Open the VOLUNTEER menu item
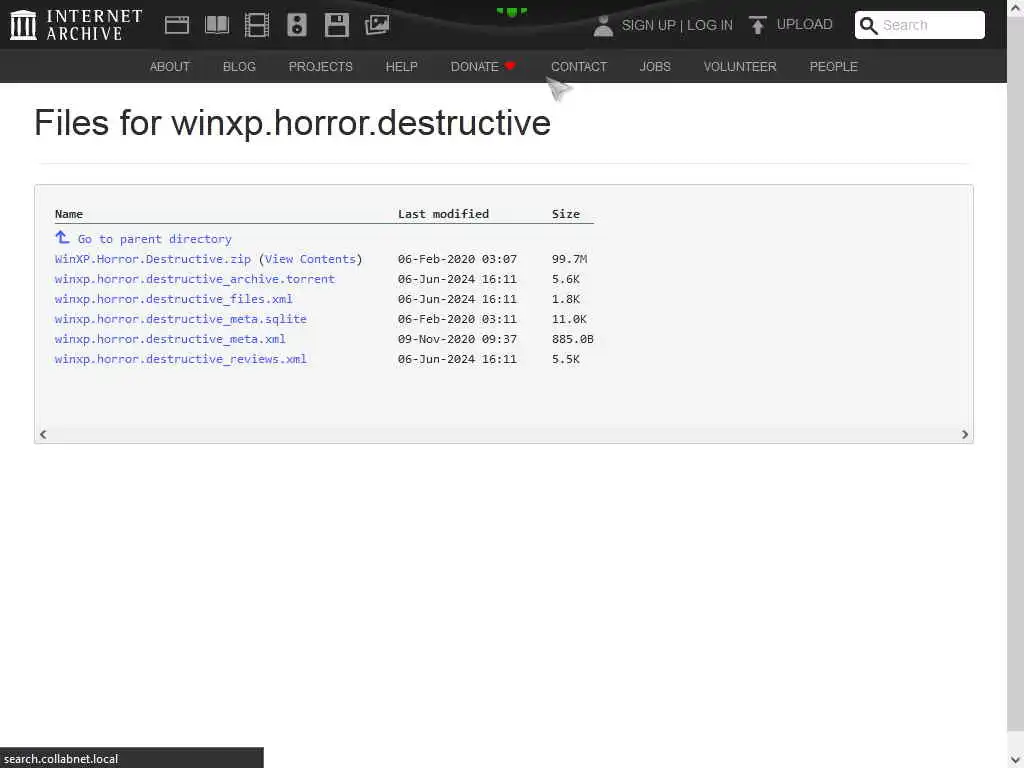Image resolution: width=1024 pixels, height=768 pixels. click(x=740, y=67)
